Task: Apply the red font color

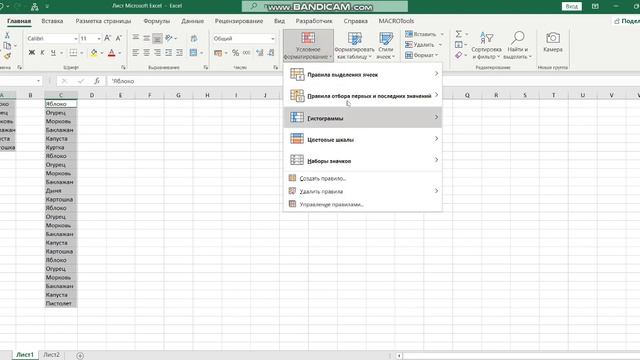Action: click(x=112, y=53)
